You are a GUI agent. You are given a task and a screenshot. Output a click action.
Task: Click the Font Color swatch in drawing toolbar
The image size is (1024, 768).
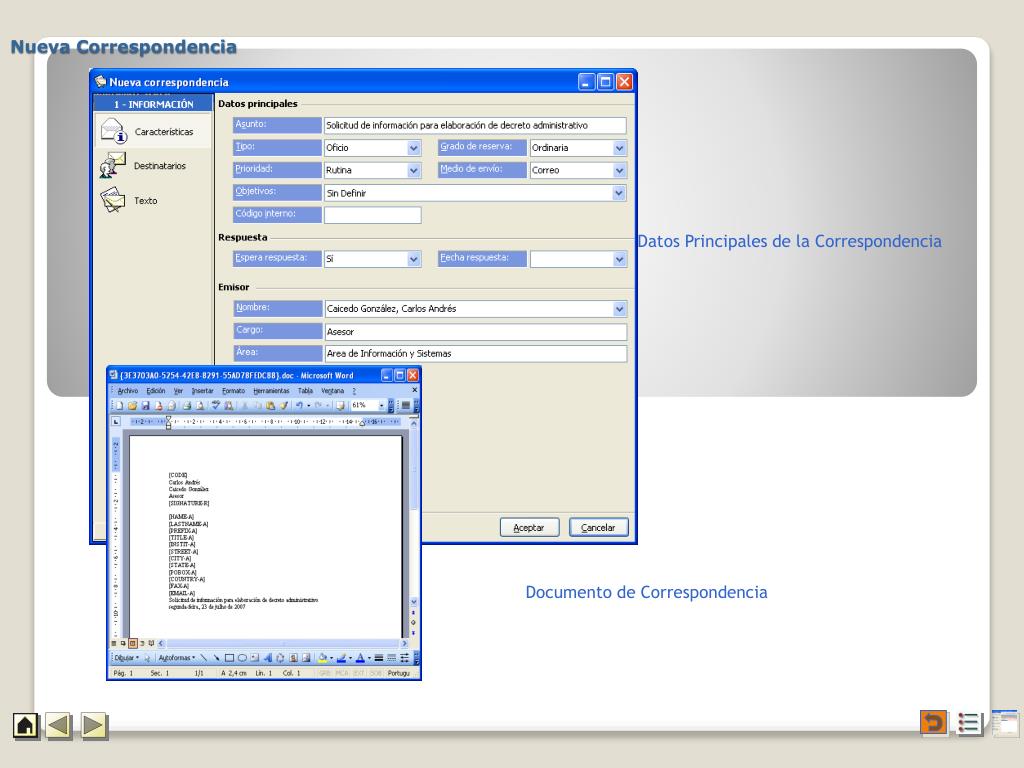coord(359,658)
